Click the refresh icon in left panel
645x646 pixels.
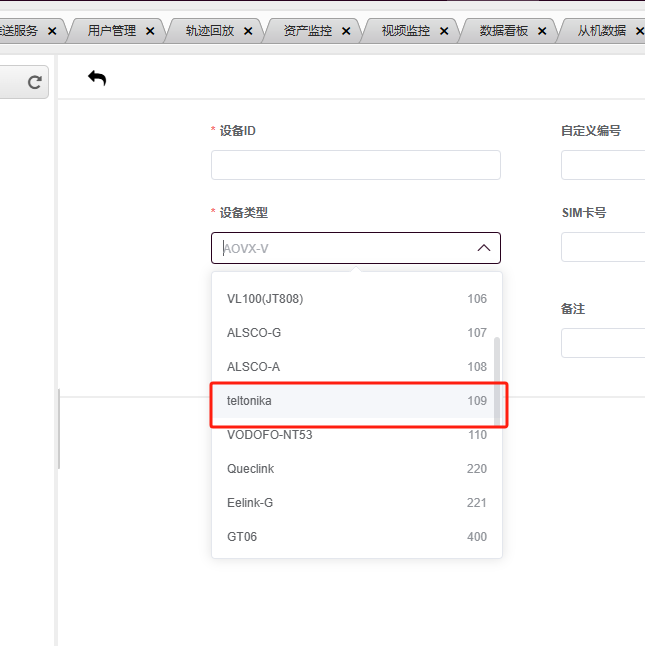tap(35, 83)
